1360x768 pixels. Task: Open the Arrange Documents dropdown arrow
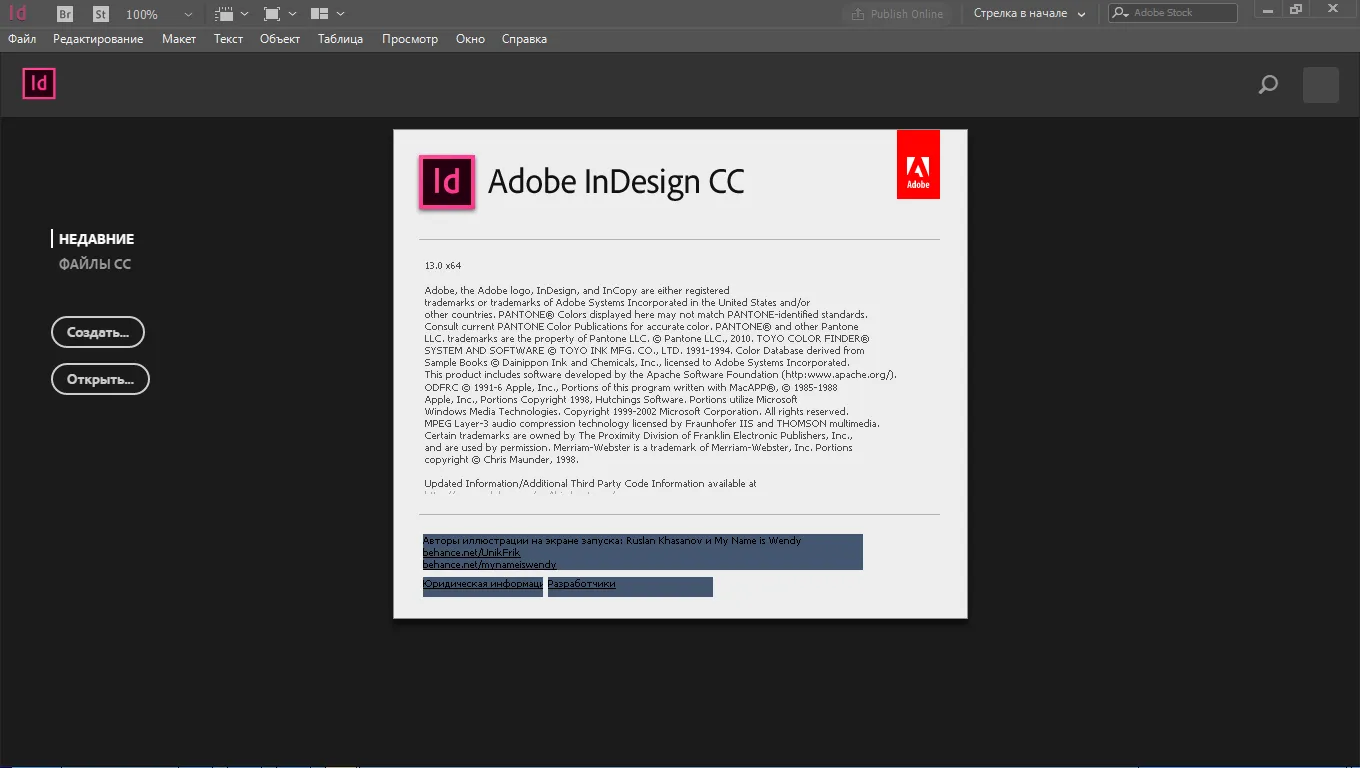[x=341, y=14]
